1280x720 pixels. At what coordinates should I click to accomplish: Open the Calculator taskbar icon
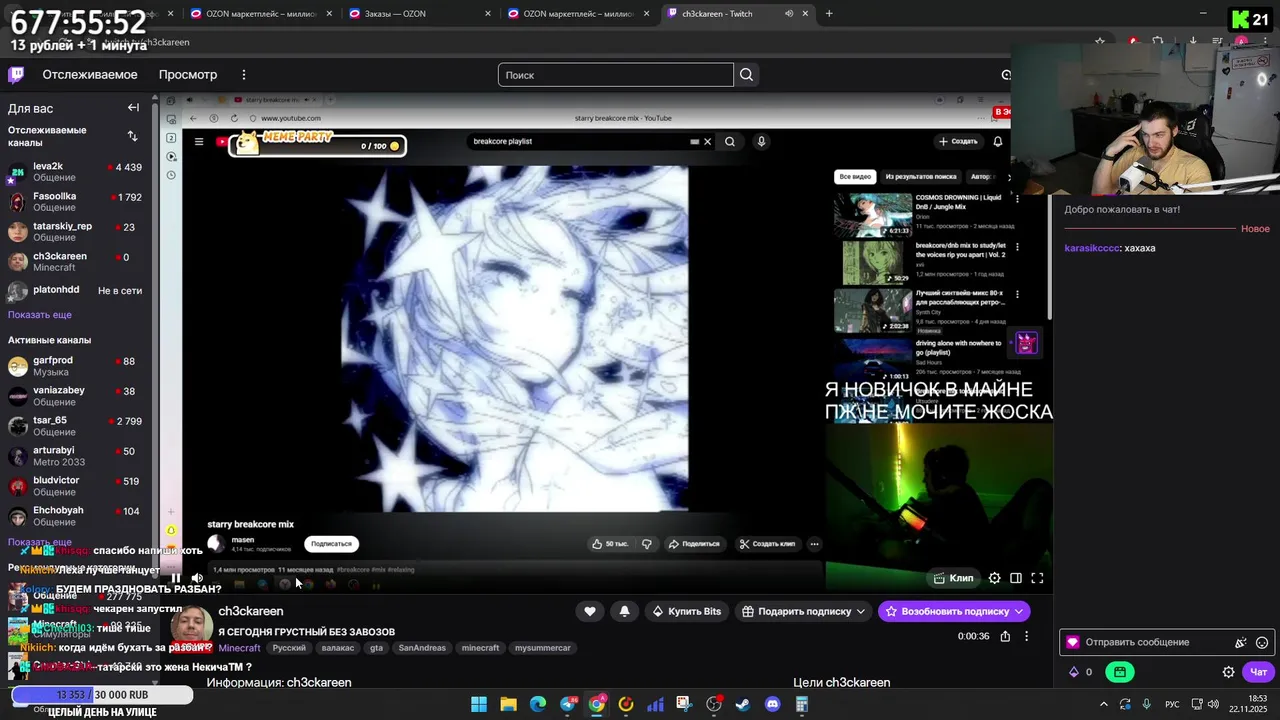[x=801, y=704]
